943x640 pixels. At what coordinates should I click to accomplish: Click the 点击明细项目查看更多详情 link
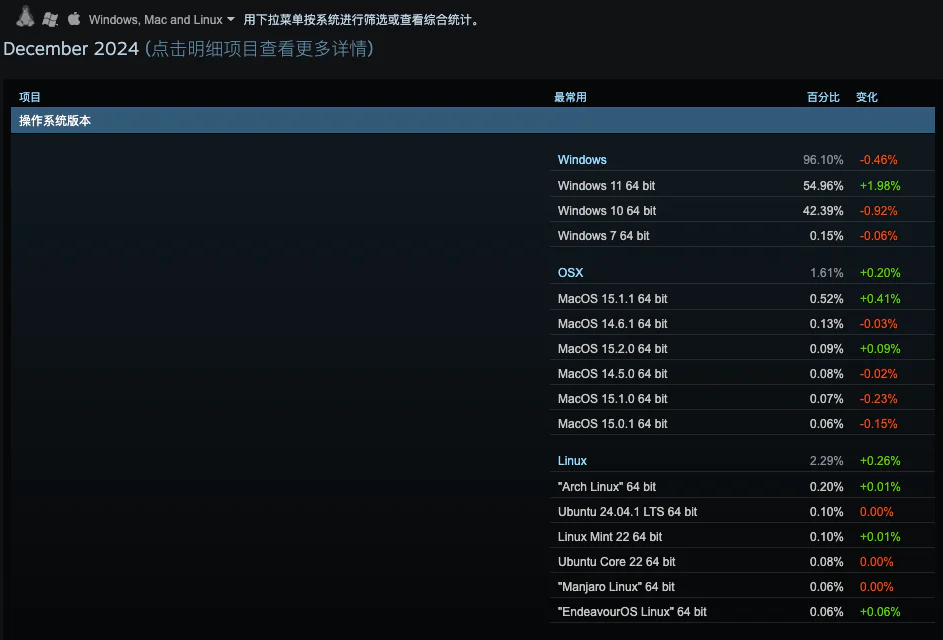(259, 49)
